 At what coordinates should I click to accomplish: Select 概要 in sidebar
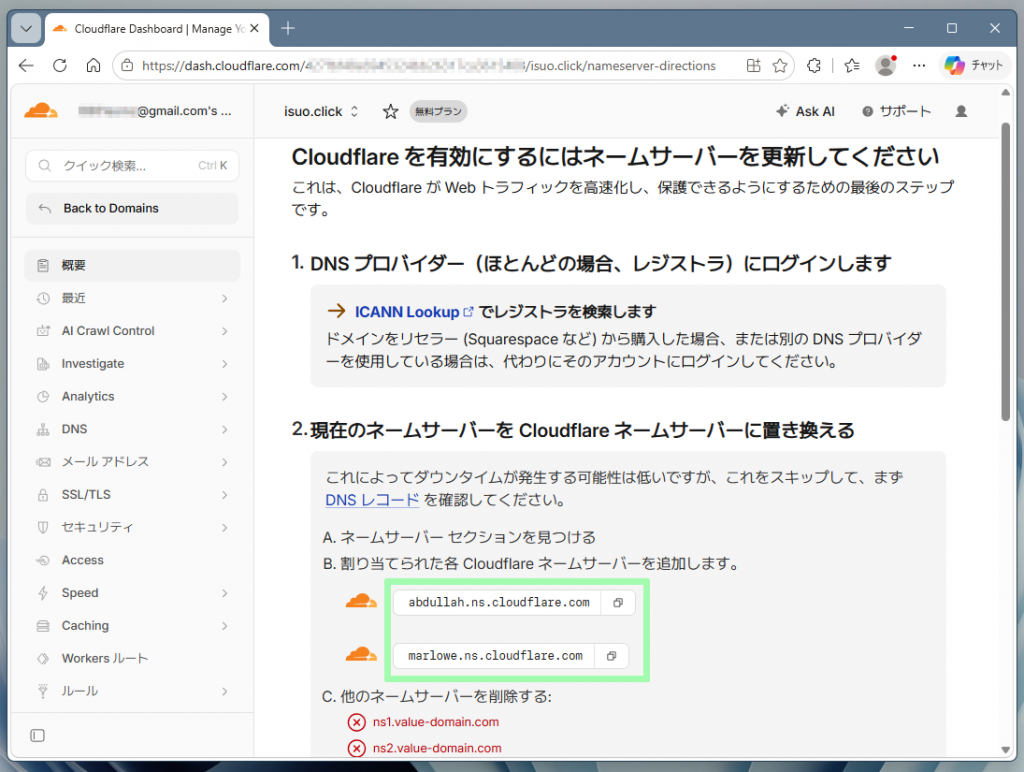[x=132, y=265]
